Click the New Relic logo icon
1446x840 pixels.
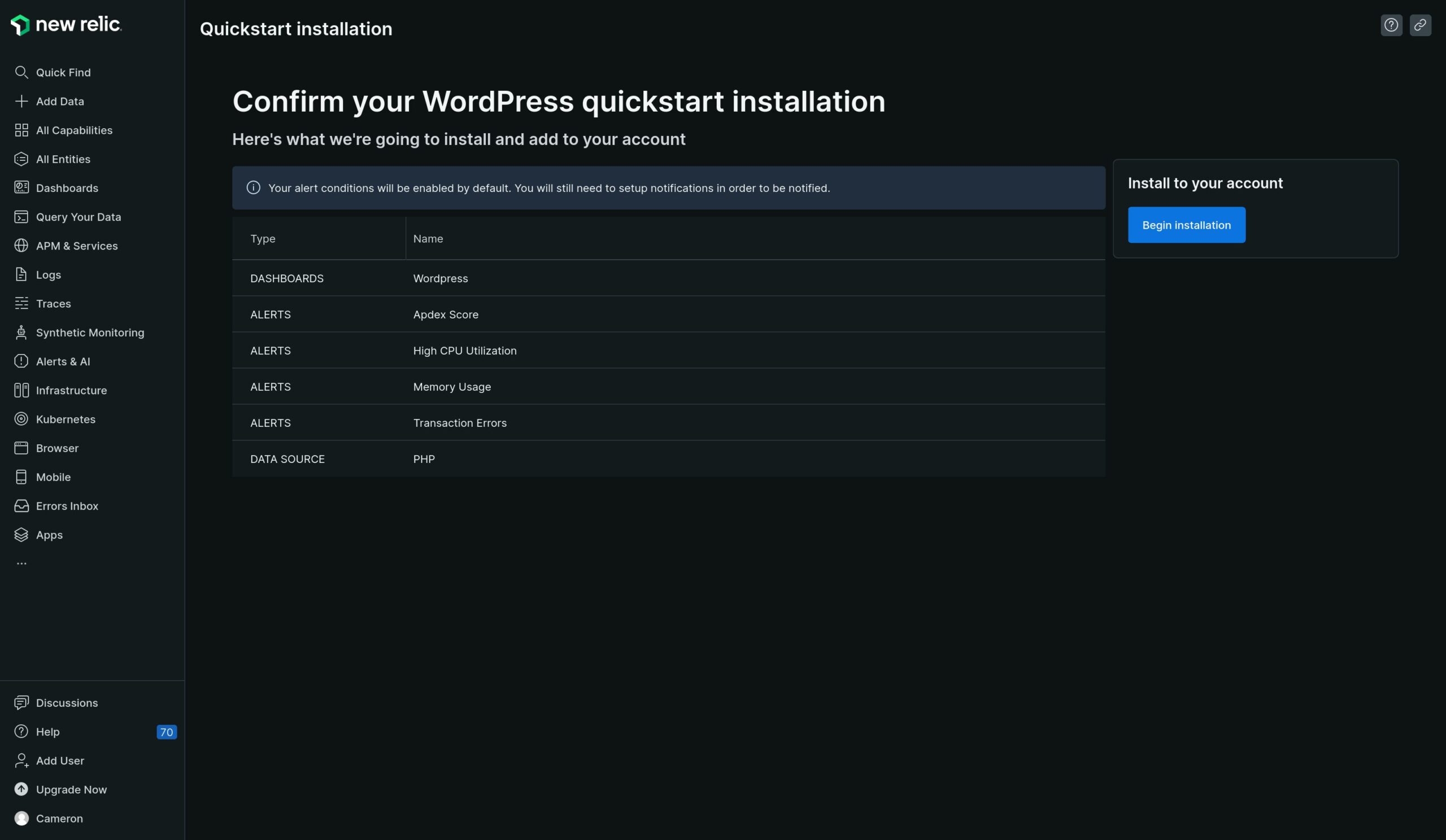(19, 24)
